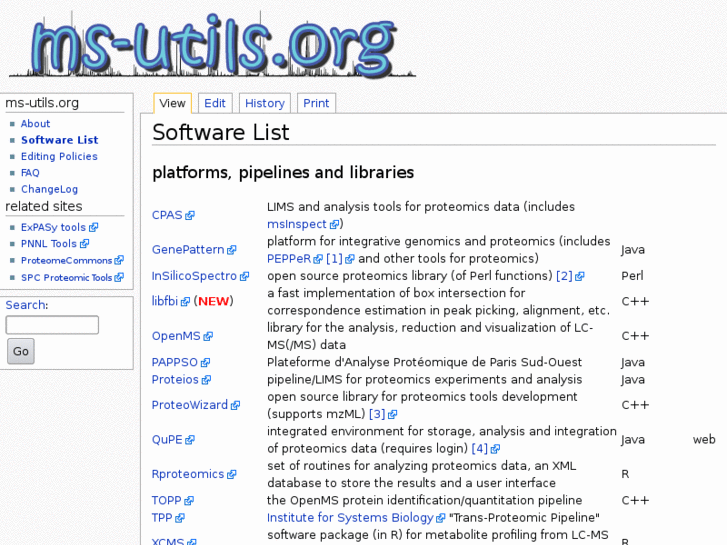The width and height of the screenshot is (727, 545).
Task: Open the ProteoWizard software link
Action: click(190, 405)
